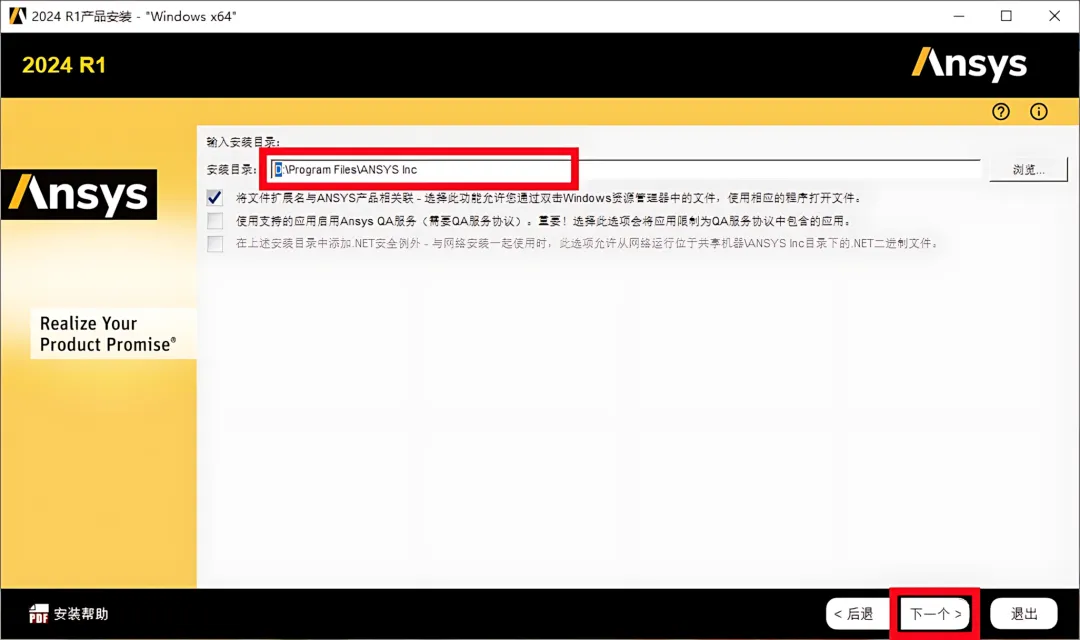The image size is (1080, 640).
Task: Exit the installer with the 退出 button
Action: tap(1024, 613)
